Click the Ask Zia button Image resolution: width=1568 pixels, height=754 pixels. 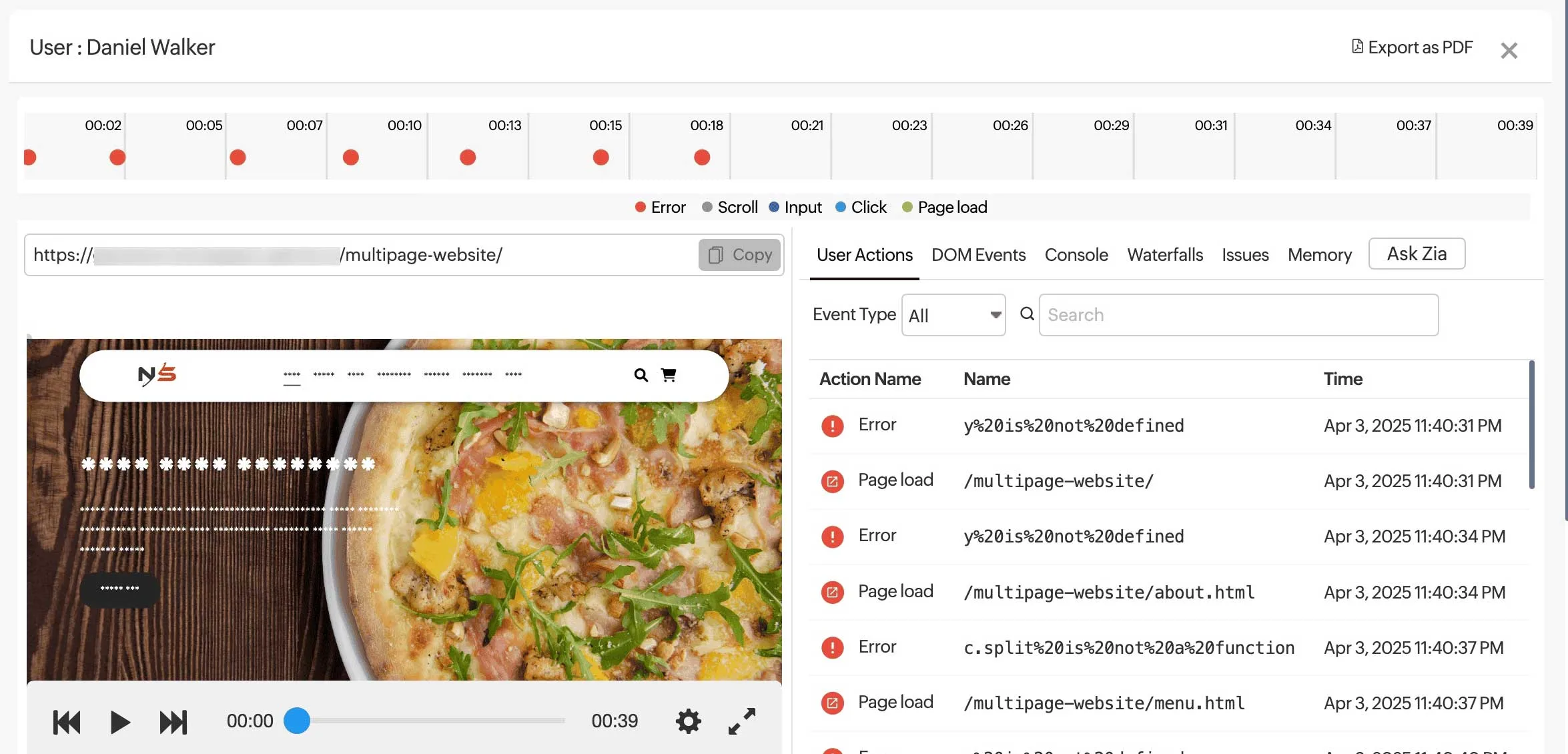click(x=1417, y=254)
